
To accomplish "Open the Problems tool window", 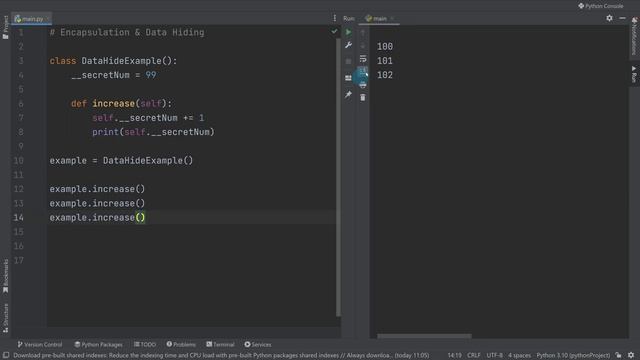I will pyautogui.click(x=181, y=344).
